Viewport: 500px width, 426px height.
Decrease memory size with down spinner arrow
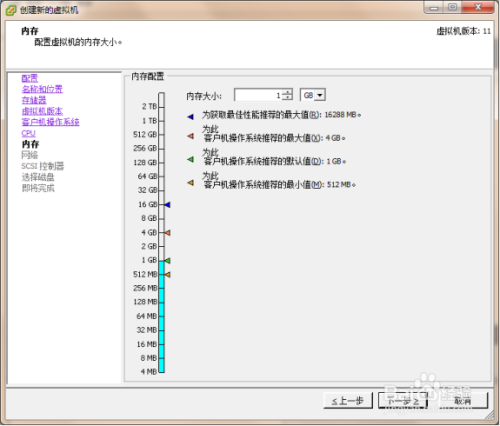[287, 98]
